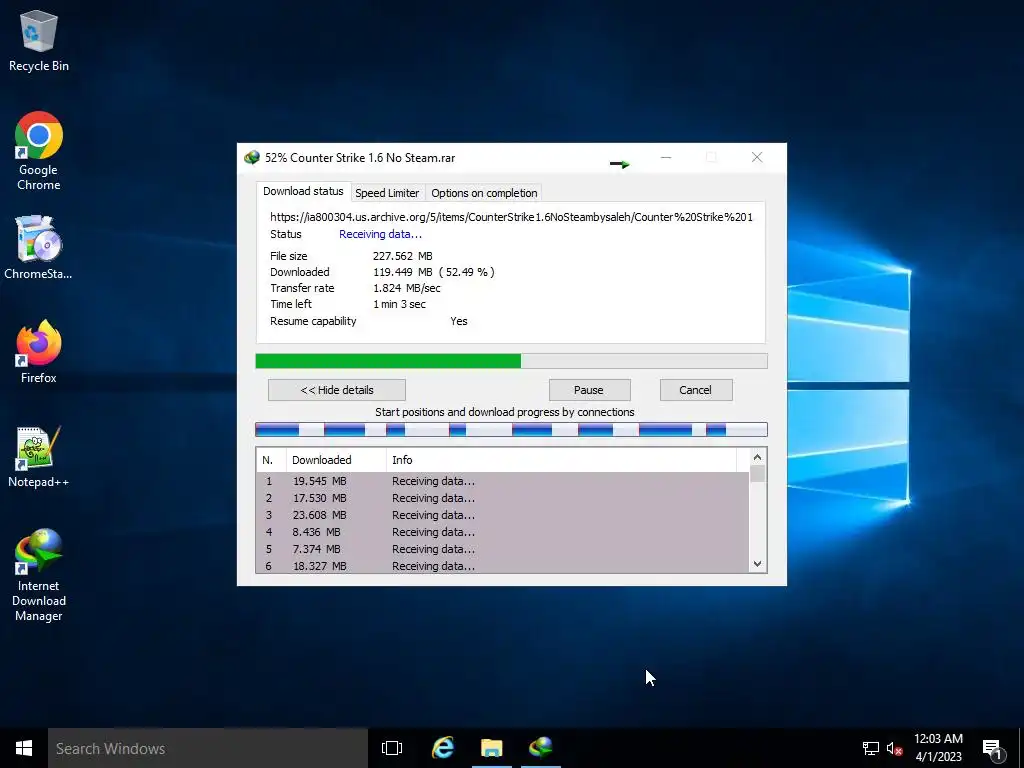The width and height of the screenshot is (1024, 768).
Task: Select the Notepad++ desktop shortcut
Action: [38, 456]
